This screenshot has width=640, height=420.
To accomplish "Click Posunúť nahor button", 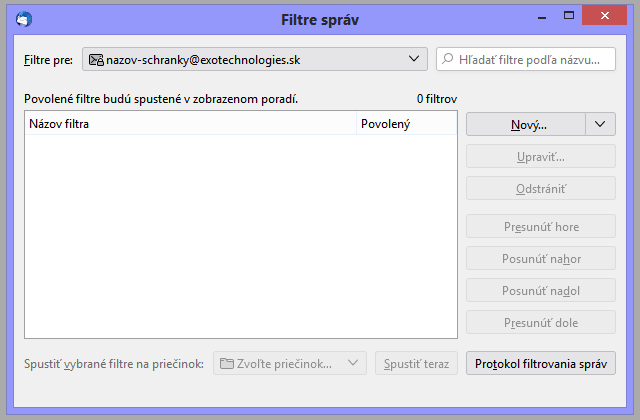I will pos(541,258).
